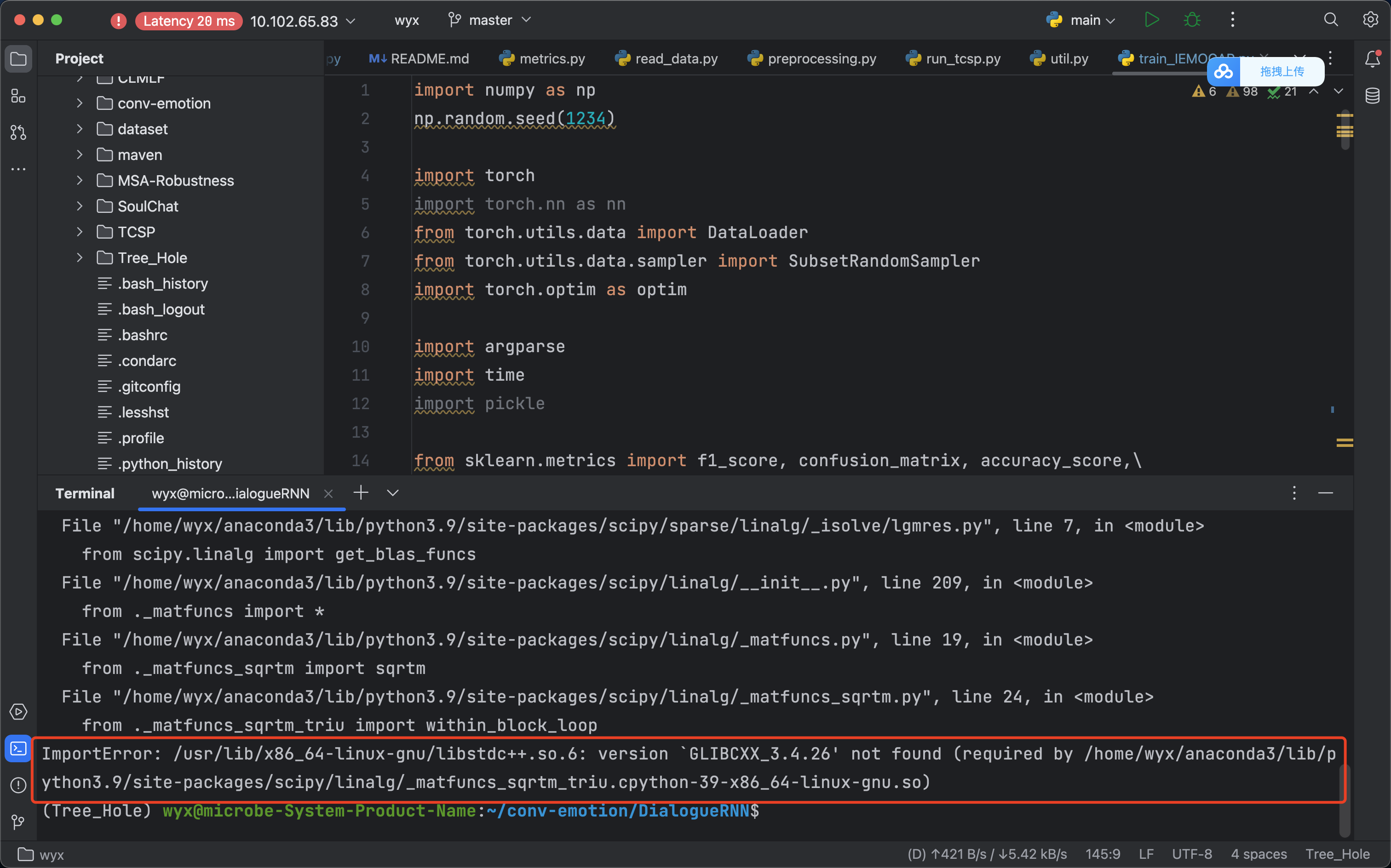Click the terminal vertical scrollbar
This screenshot has width=1391, height=868.
pyautogui.click(x=1344, y=800)
